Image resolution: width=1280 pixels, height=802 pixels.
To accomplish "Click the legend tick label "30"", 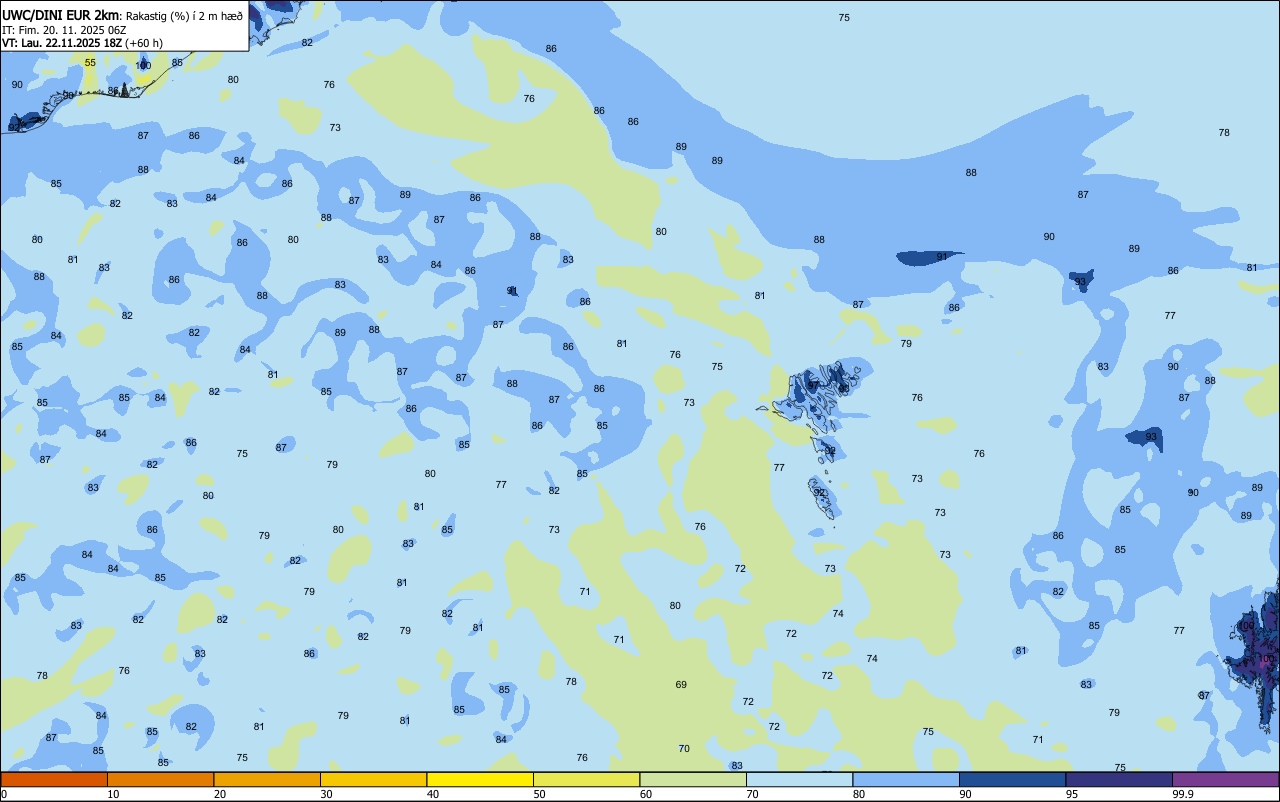I will click(x=326, y=794).
